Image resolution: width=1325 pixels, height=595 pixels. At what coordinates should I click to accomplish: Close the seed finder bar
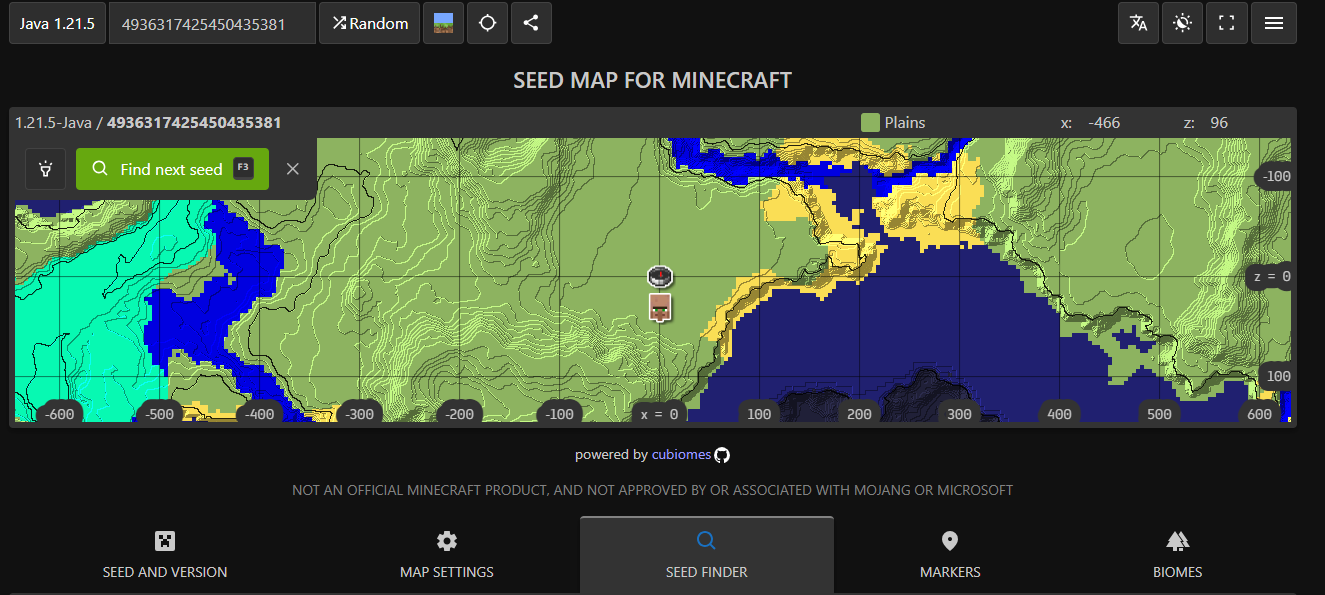(x=293, y=169)
